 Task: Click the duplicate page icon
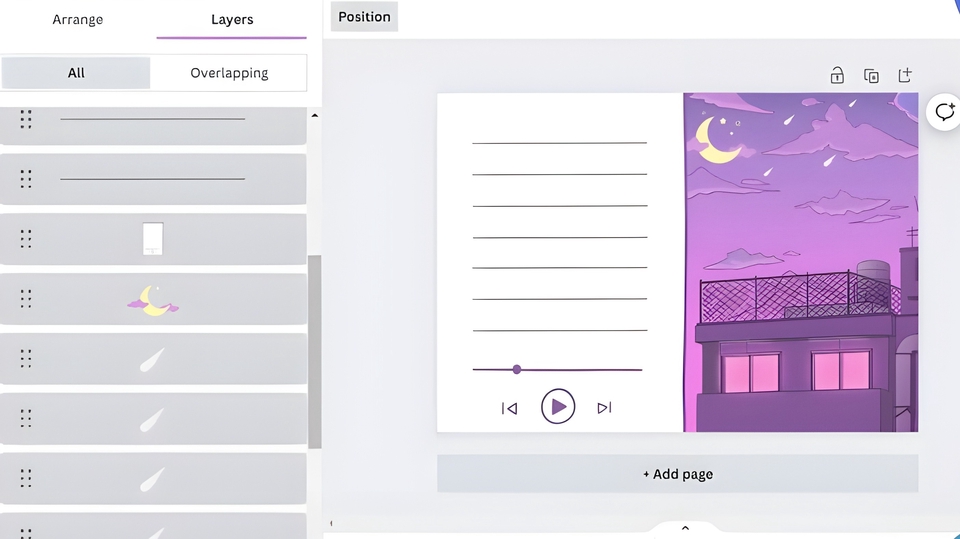[871, 75]
